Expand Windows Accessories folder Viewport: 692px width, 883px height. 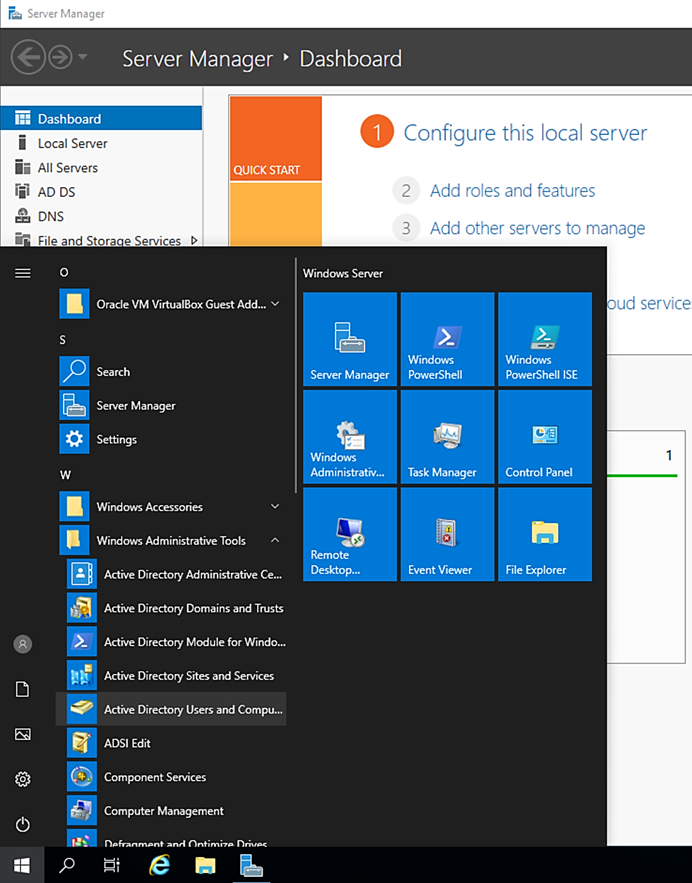click(x=275, y=507)
